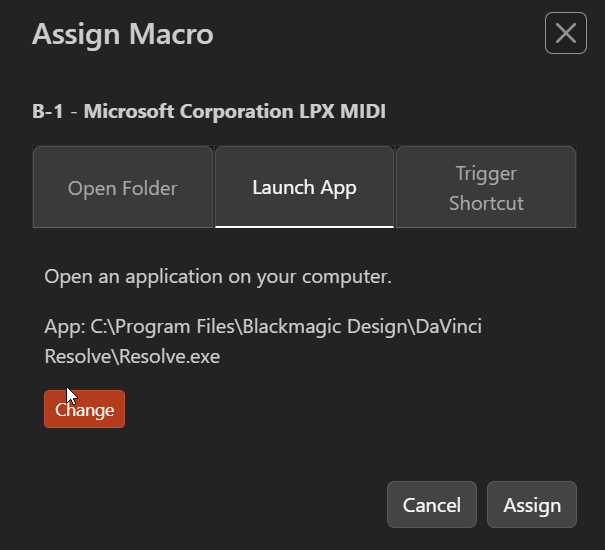Select the Launch App tab

point(304,188)
